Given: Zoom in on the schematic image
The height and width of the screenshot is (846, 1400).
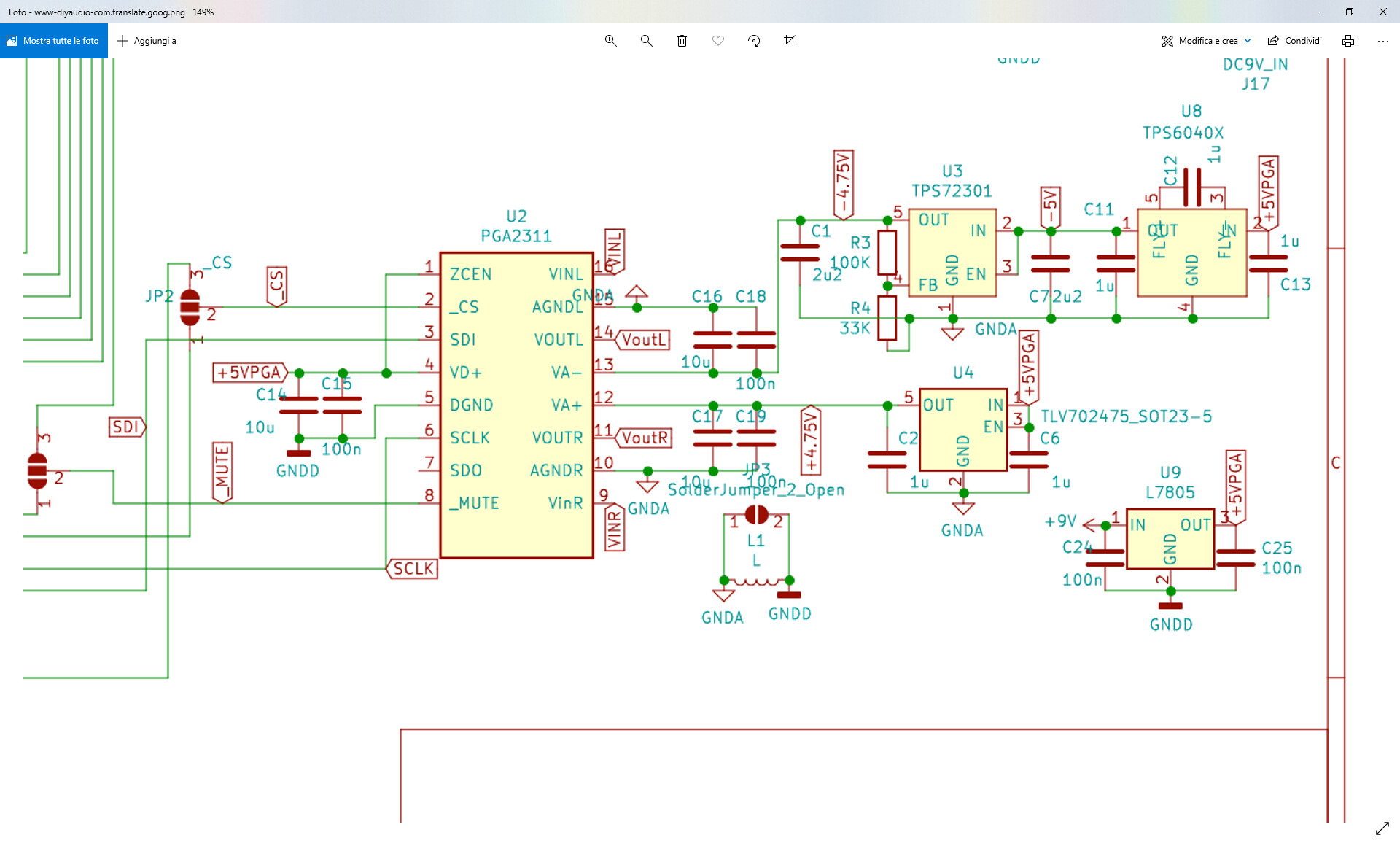Looking at the screenshot, I should point(610,41).
